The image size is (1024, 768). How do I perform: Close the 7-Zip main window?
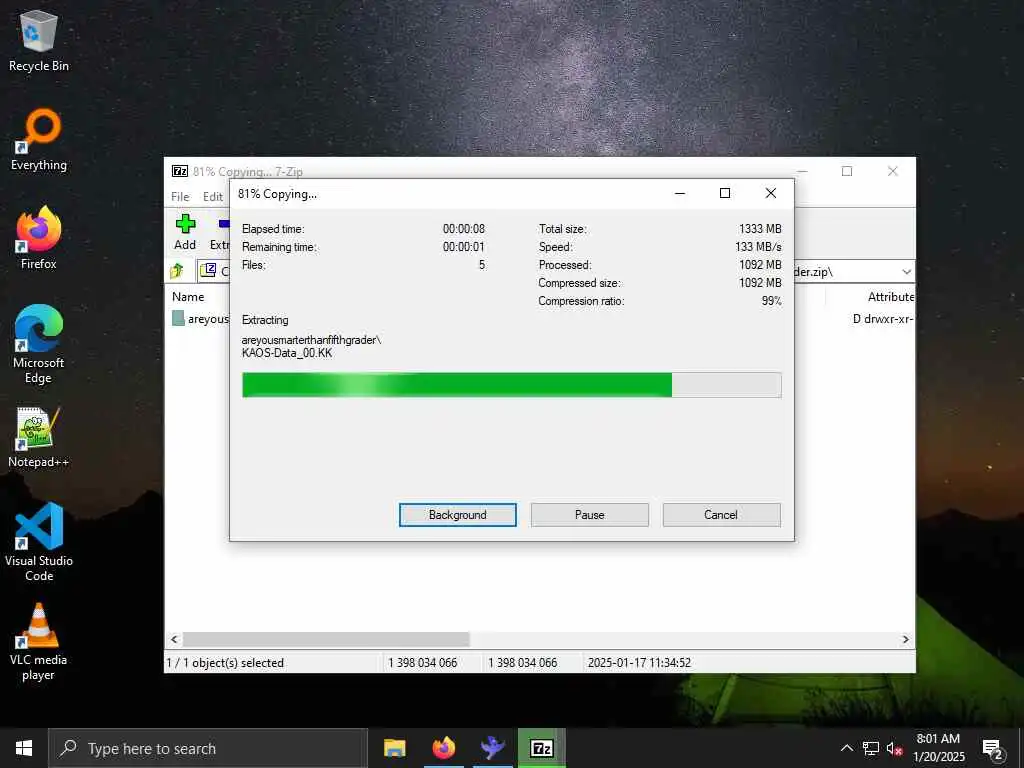point(893,171)
